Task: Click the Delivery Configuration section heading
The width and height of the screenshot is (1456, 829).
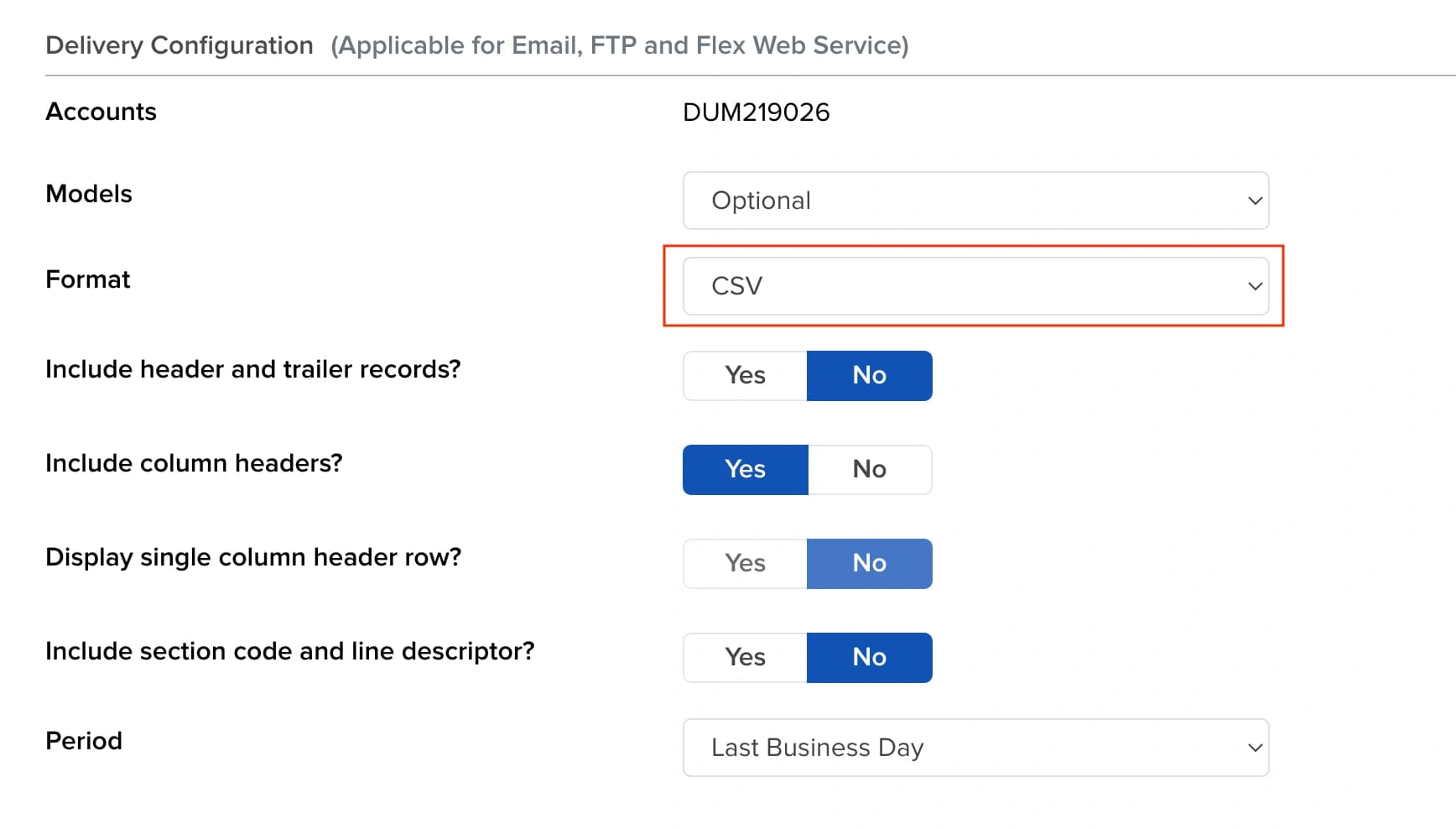Action: (179, 45)
